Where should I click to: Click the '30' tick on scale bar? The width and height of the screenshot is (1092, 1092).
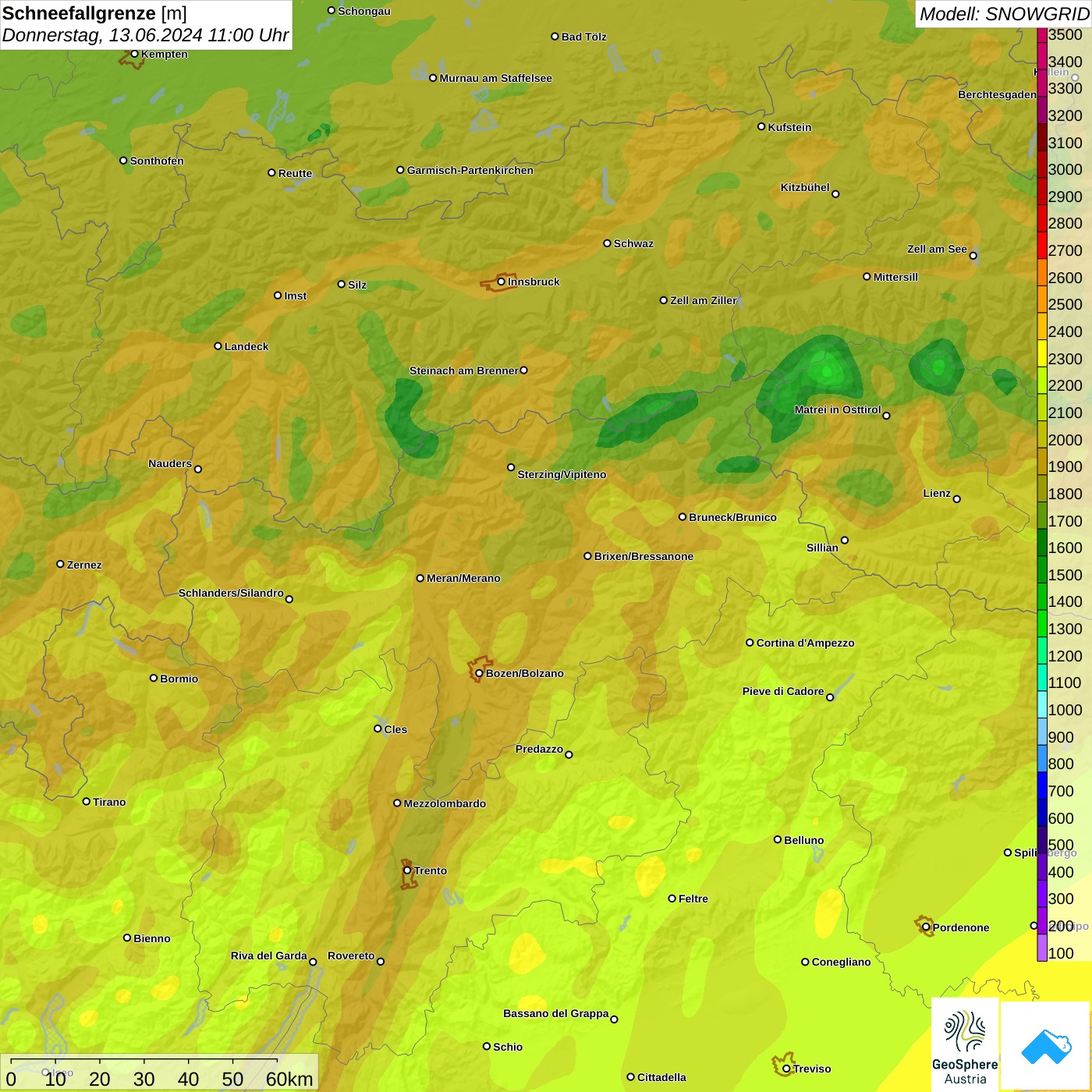(144, 1079)
